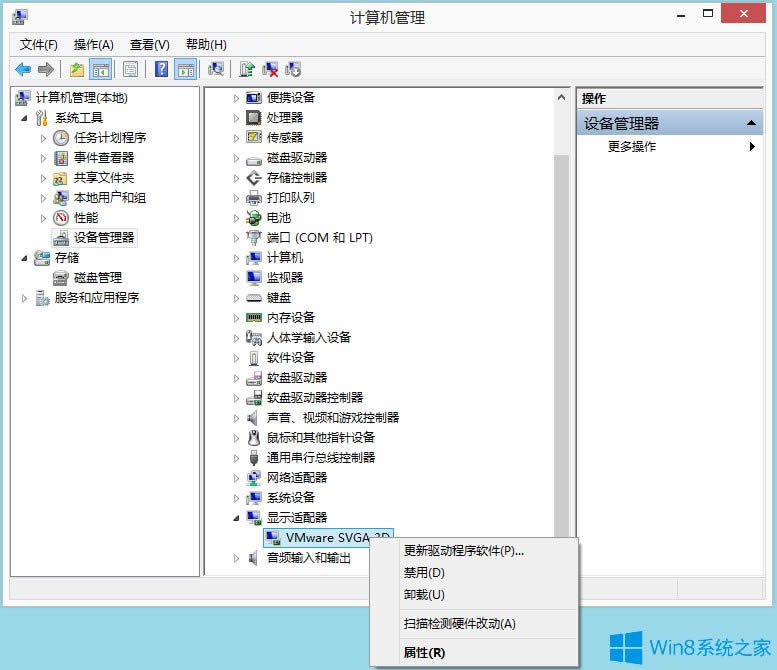Expand the 网络适配器 device category
This screenshot has width=777, height=670.
tap(237, 478)
